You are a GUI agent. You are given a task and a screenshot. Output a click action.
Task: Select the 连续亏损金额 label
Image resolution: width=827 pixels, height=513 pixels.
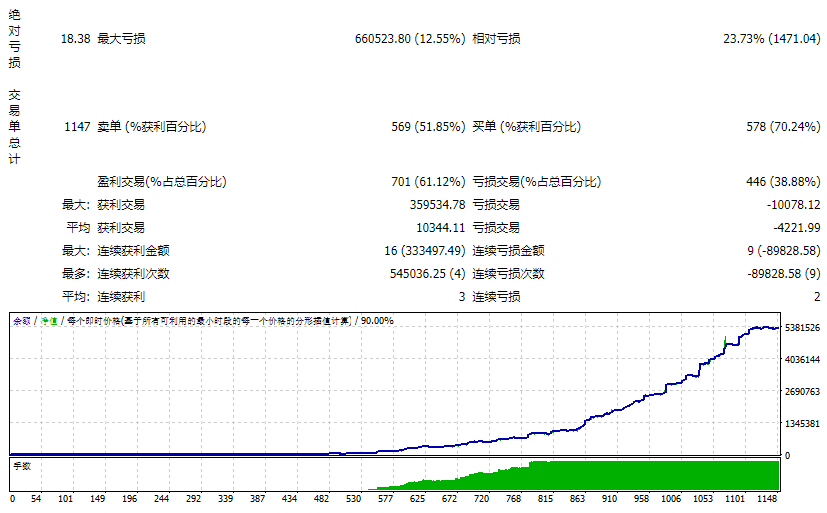point(508,250)
